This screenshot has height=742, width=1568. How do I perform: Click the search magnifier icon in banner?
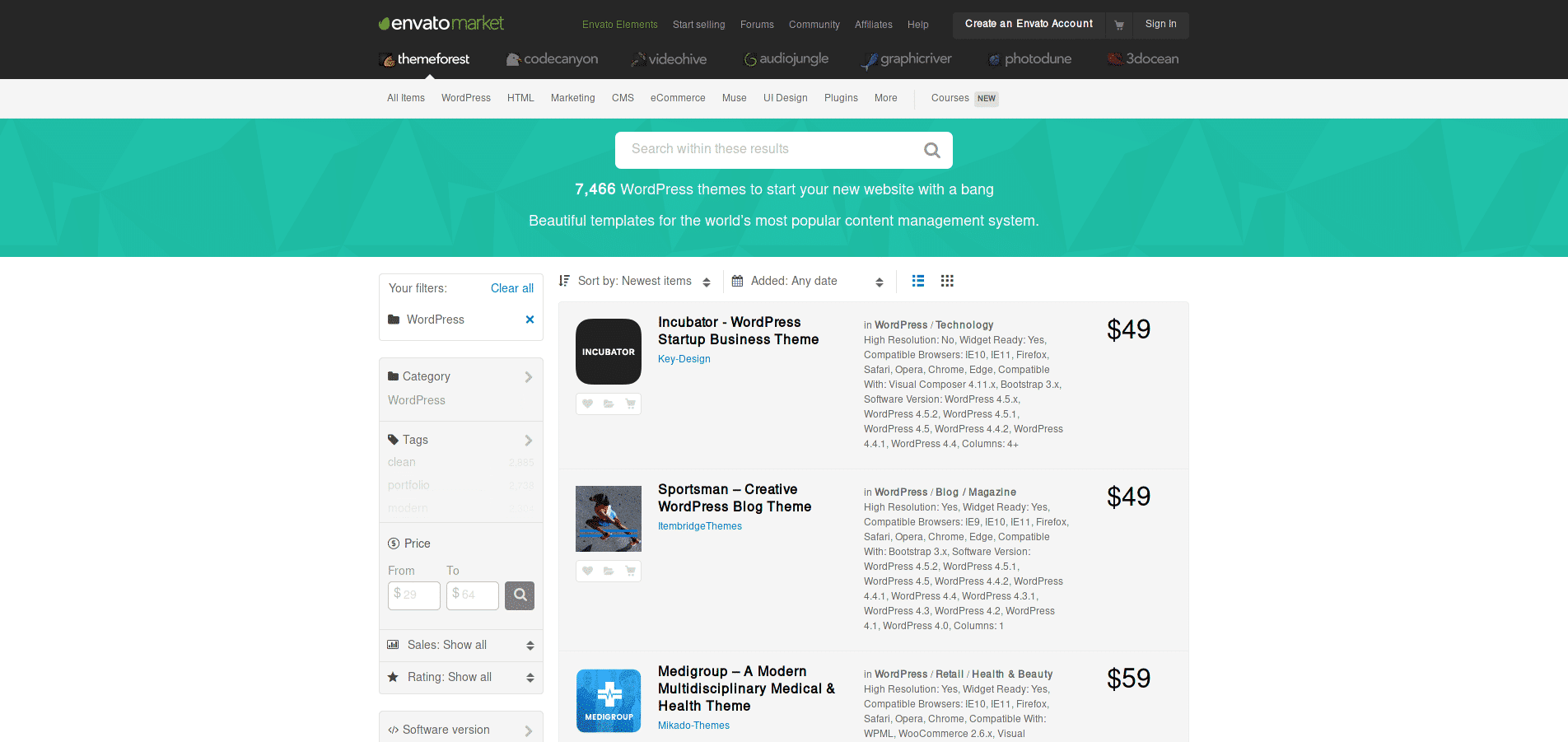coord(931,150)
